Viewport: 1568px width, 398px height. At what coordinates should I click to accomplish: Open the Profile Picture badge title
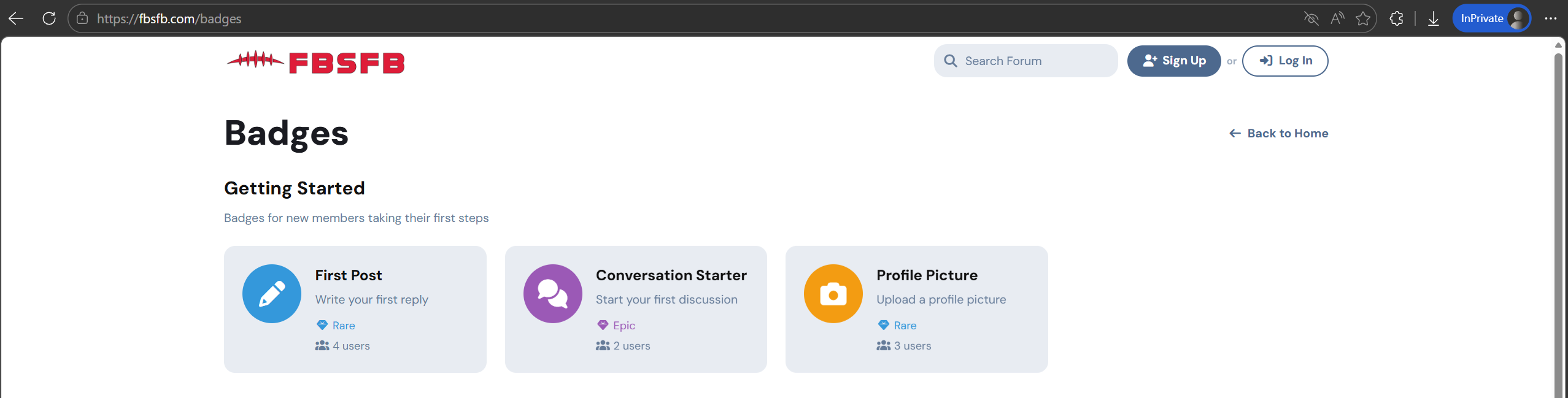tap(927, 275)
